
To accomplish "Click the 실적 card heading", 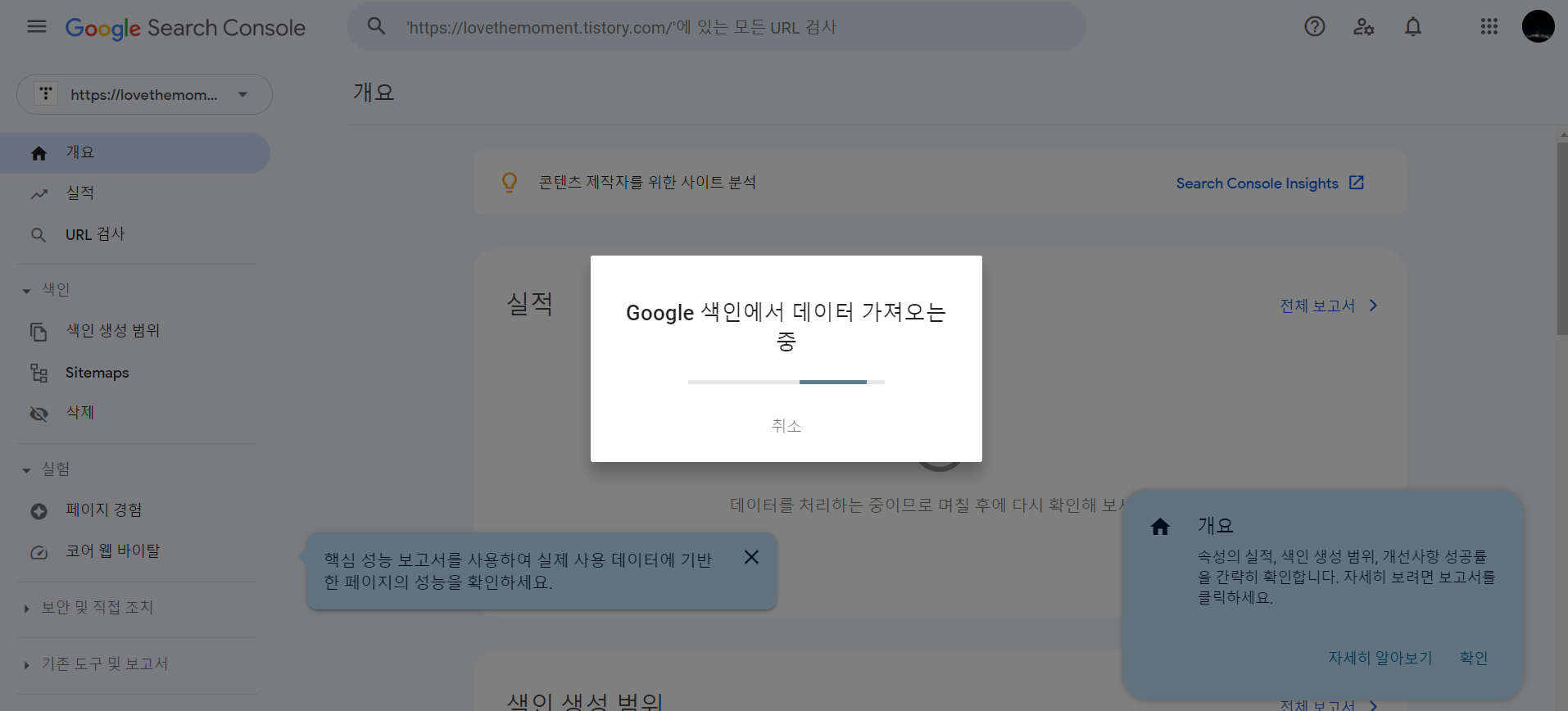I will [x=530, y=304].
